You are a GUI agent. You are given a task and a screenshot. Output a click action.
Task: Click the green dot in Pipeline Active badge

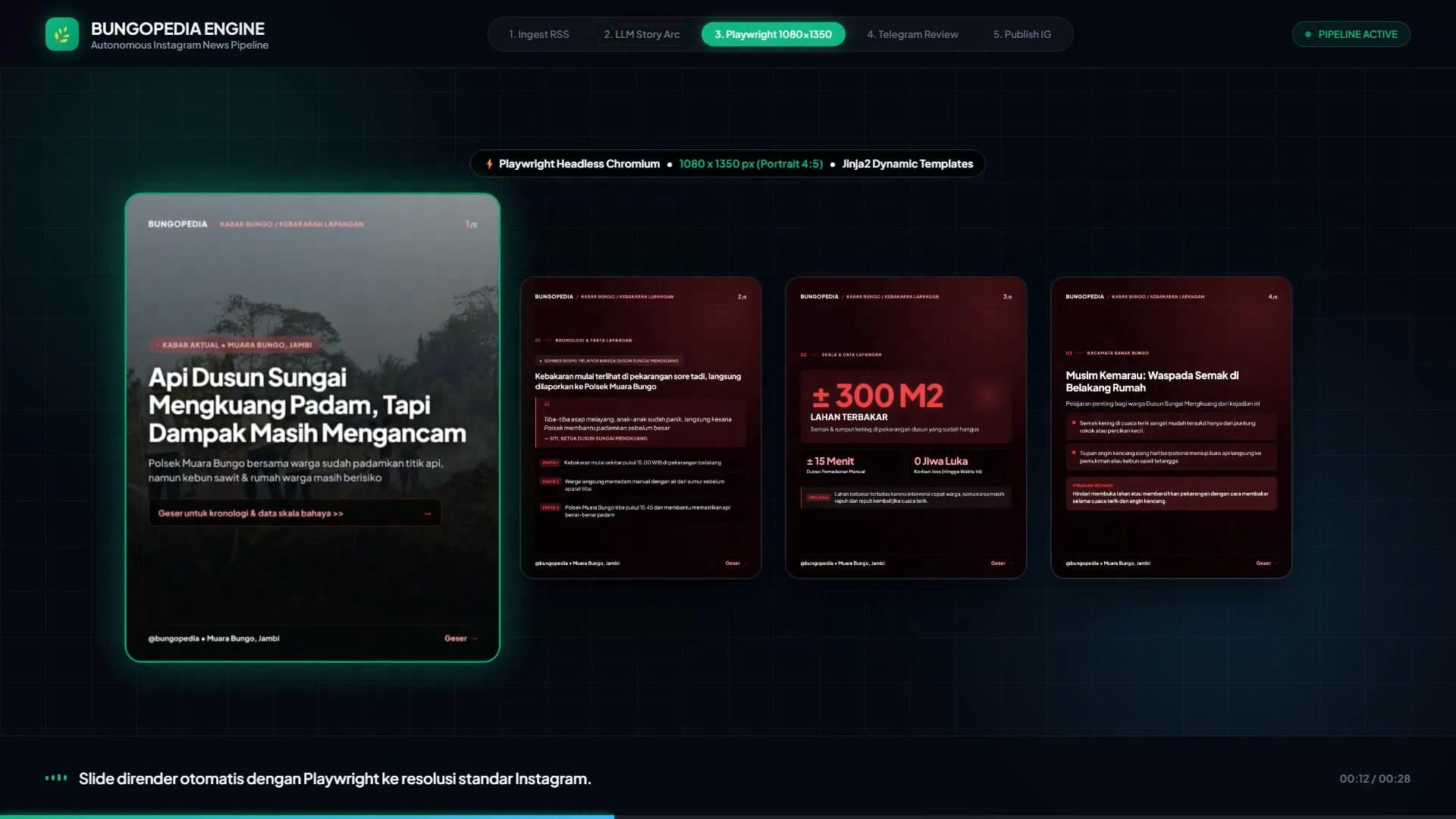pos(1307,34)
